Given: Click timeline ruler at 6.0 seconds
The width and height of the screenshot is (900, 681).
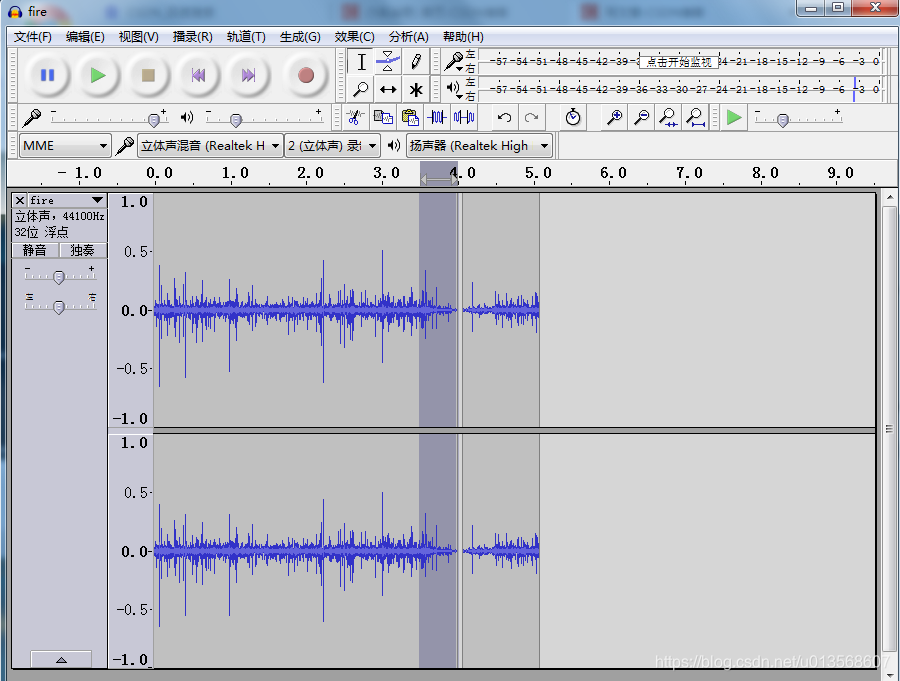Looking at the screenshot, I should click(613, 173).
